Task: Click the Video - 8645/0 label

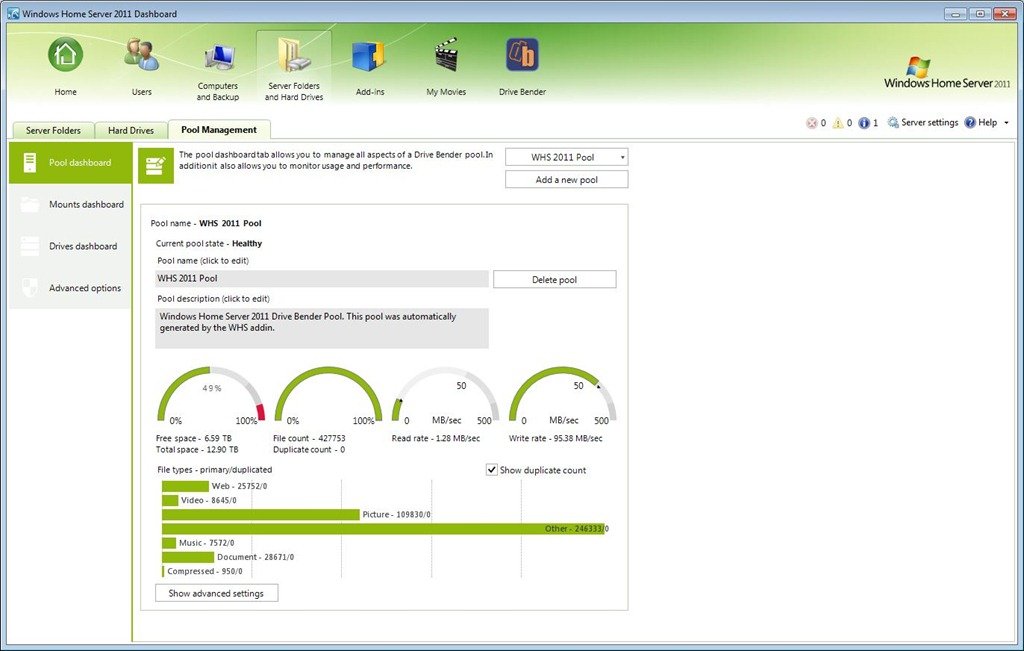Action: 209,501
